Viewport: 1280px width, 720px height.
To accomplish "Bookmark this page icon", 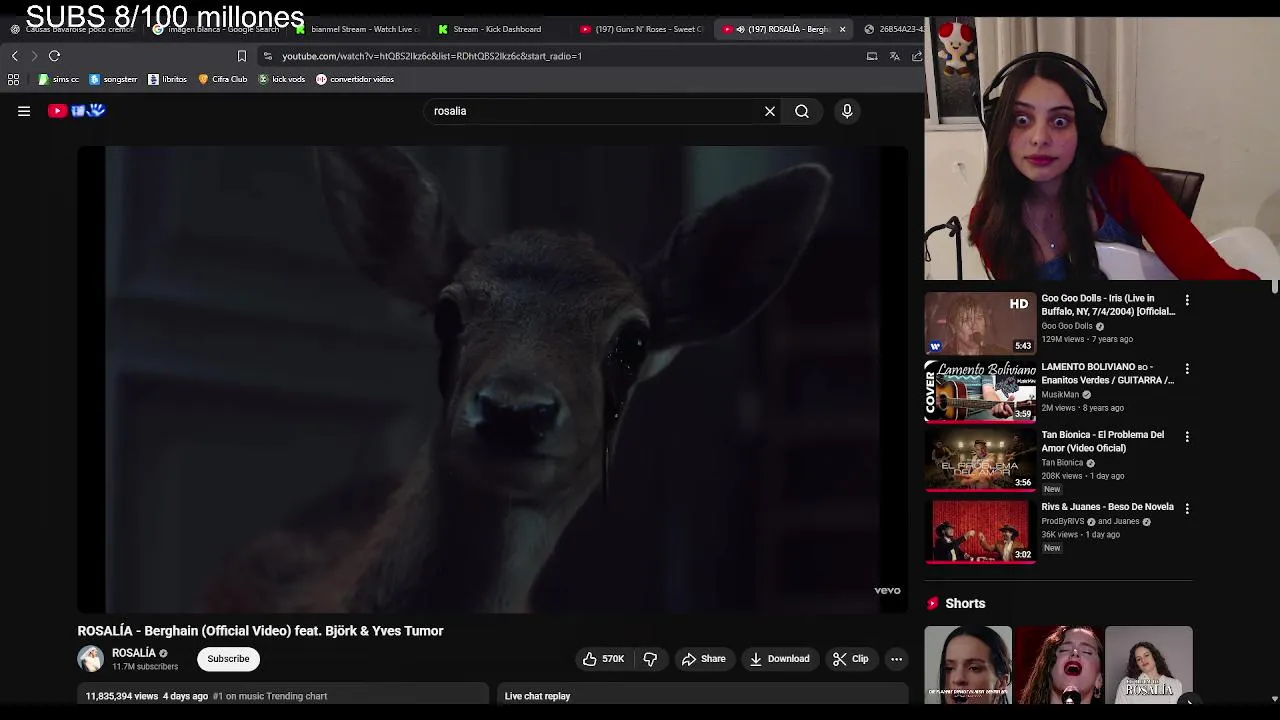I will (241, 56).
